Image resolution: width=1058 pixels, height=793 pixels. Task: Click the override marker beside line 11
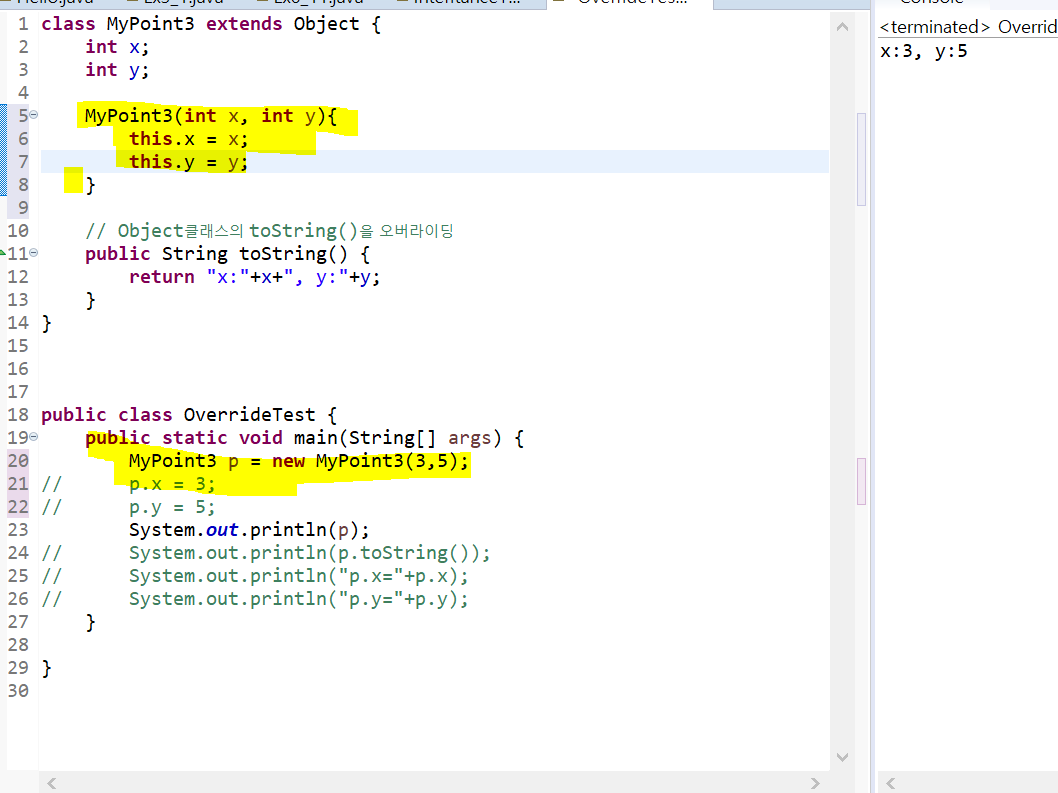point(3,252)
